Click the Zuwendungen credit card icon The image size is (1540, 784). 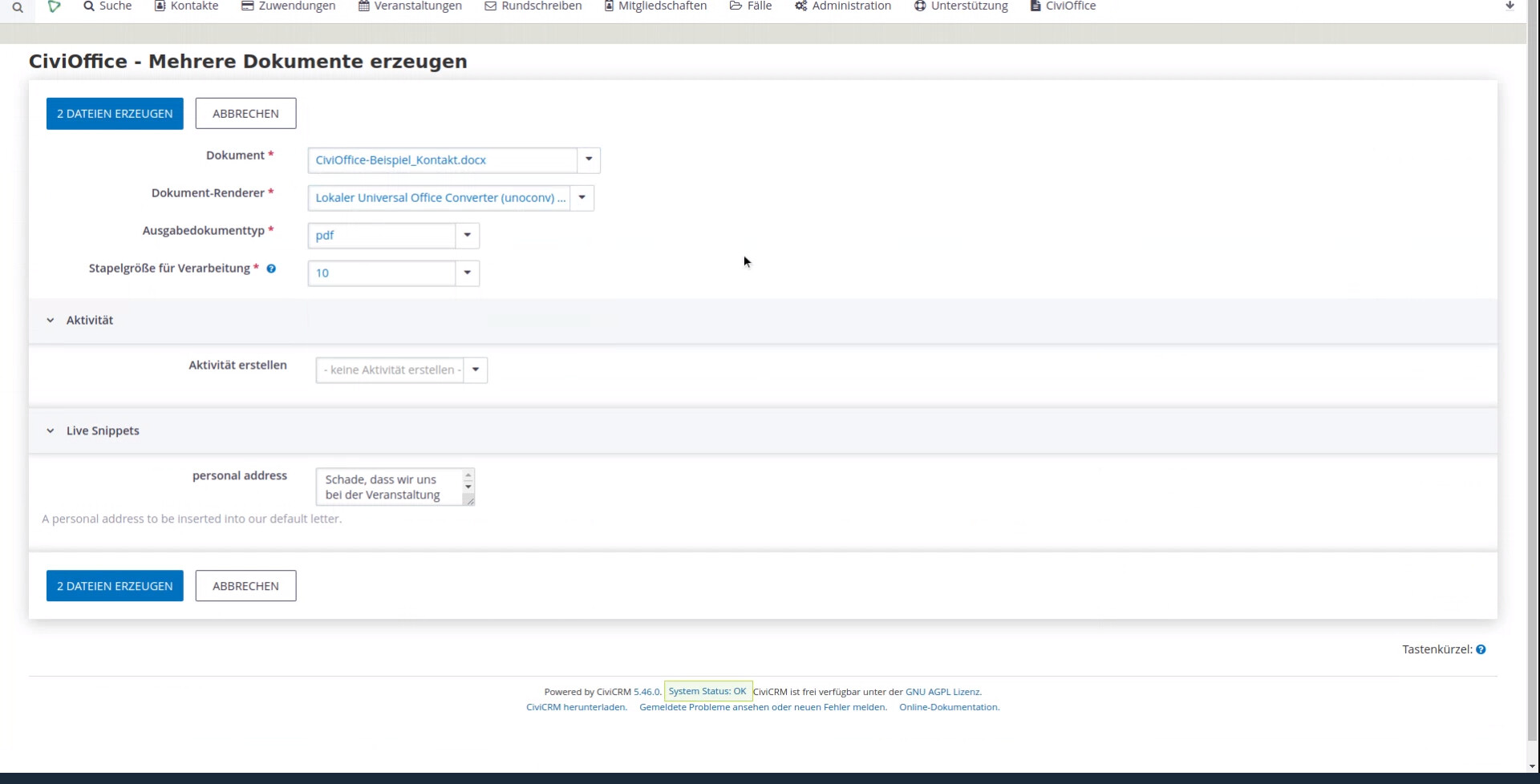pyautogui.click(x=248, y=6)
